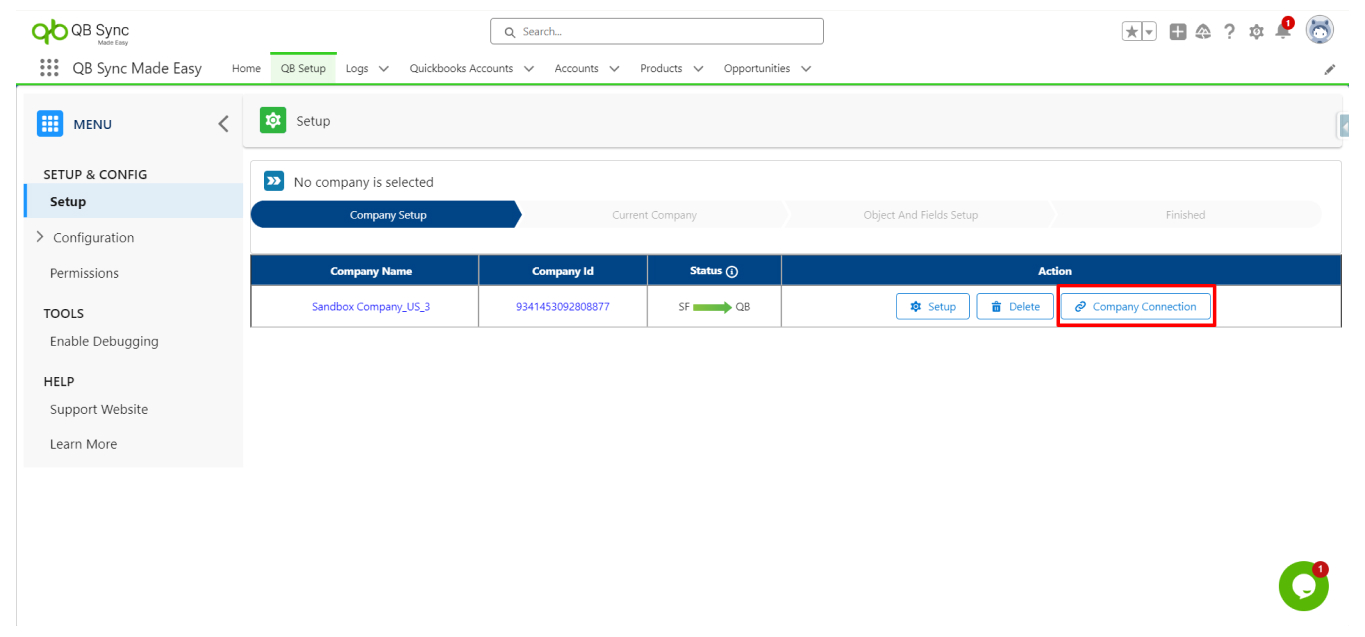Collapse the MENU sidebar with chevron

223,124
